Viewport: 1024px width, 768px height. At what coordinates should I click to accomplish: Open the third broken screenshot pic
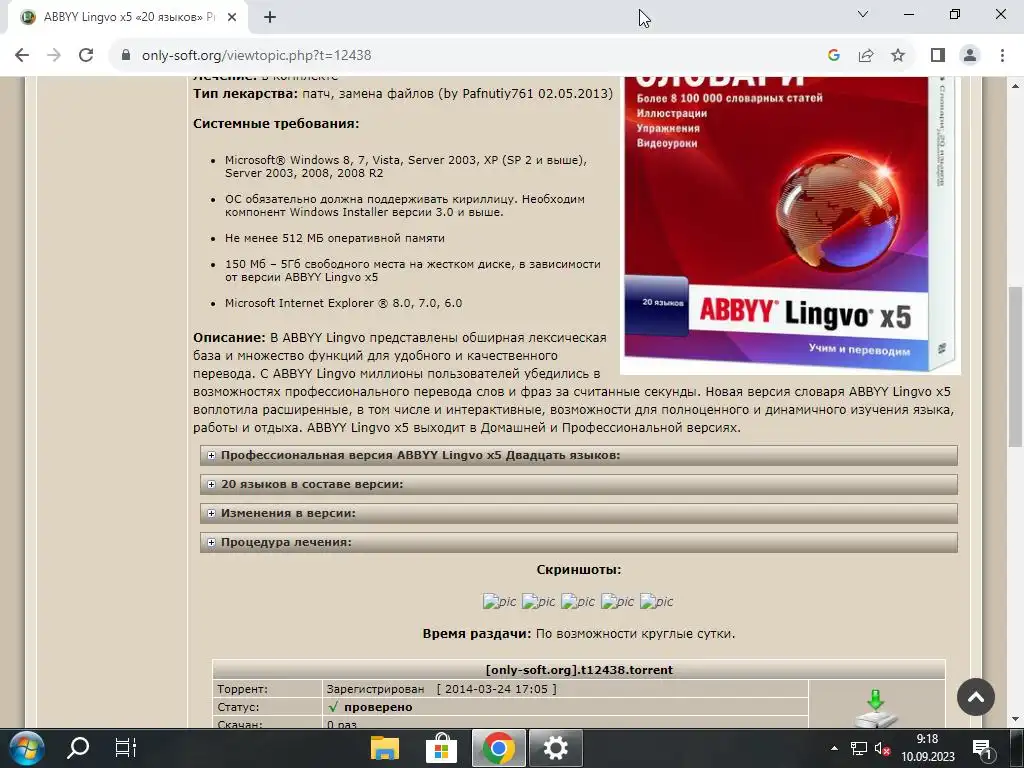(x=578, y=601)
